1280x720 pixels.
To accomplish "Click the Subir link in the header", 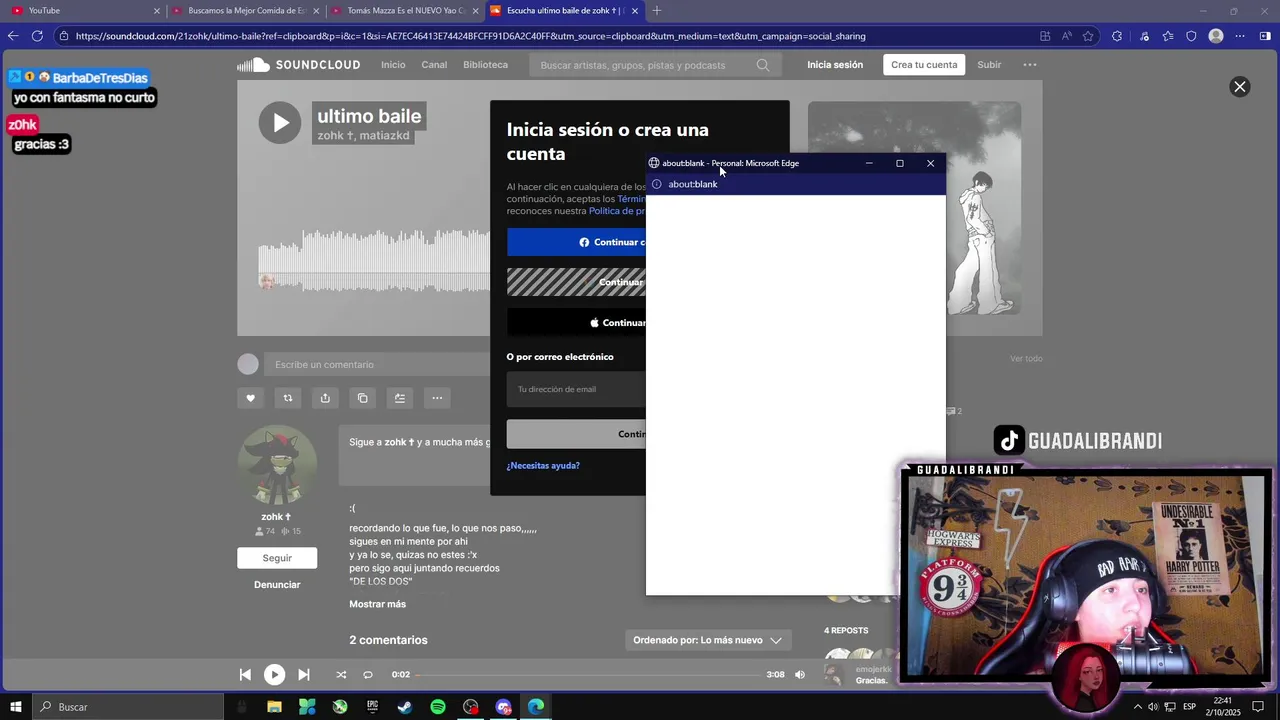I will (989, 65).
